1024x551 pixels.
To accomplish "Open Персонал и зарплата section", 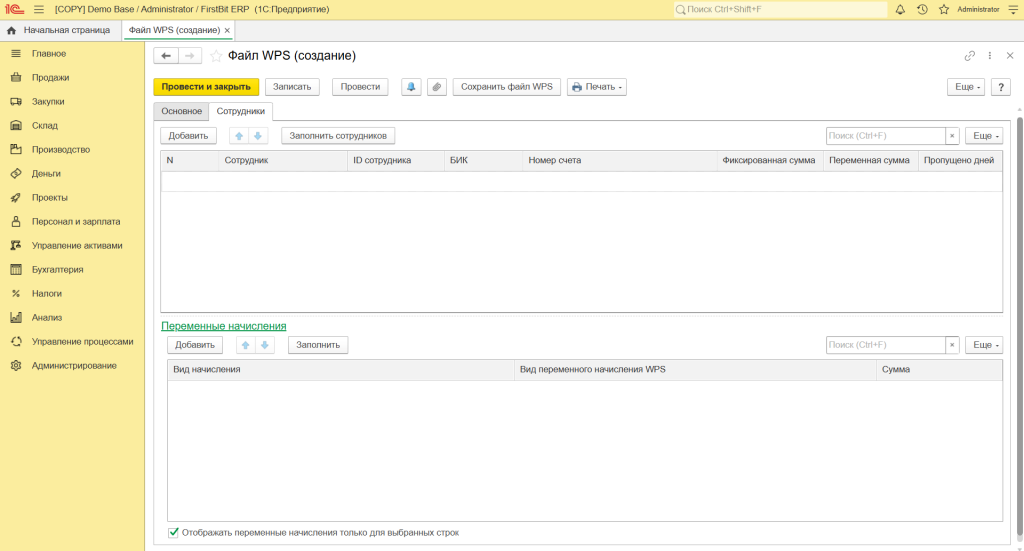I will point(72,222).
